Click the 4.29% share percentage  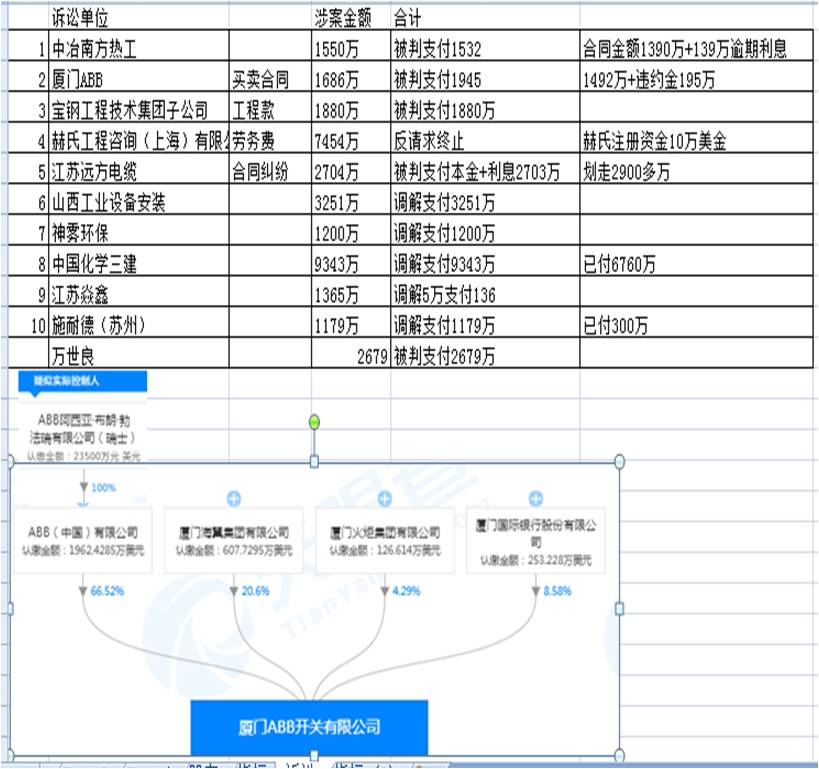tap(406, 591)
